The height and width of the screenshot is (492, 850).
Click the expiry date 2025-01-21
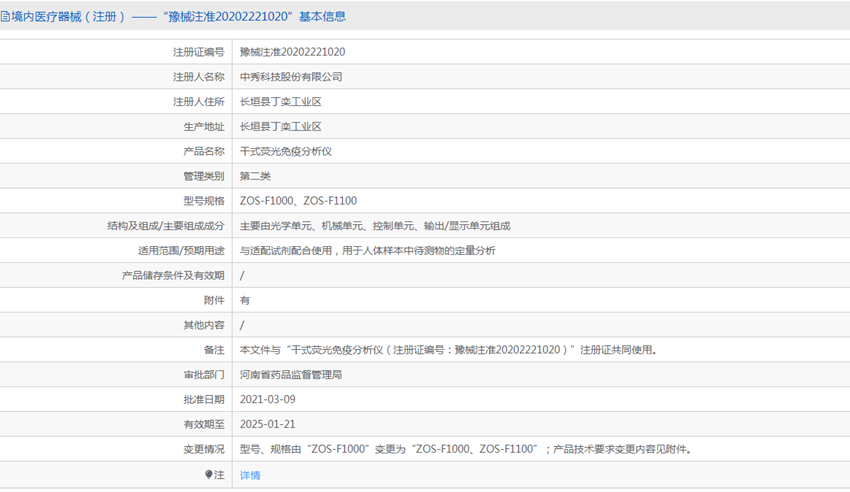[x=267, y=425]
